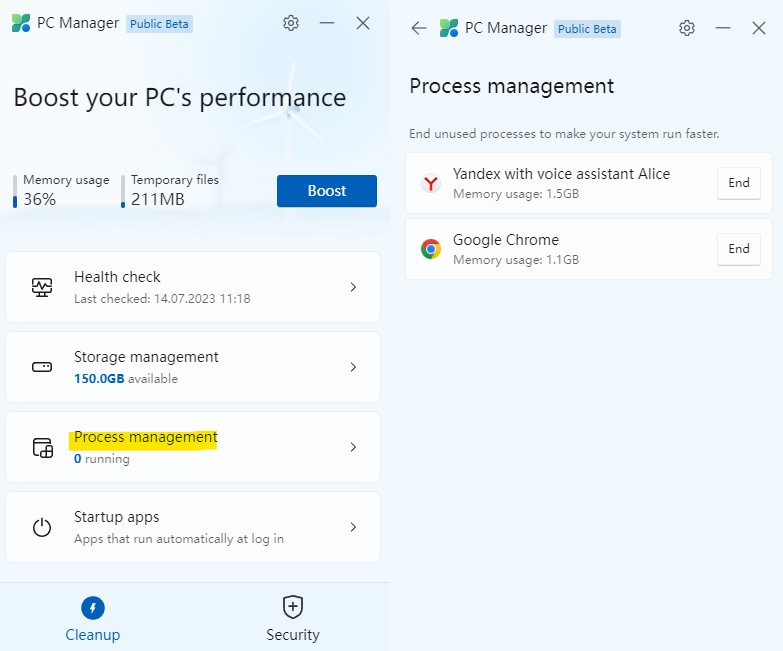Minimize the left PC Manager window
The width and height of the screenshot is (783, 651).
(327, 23)
